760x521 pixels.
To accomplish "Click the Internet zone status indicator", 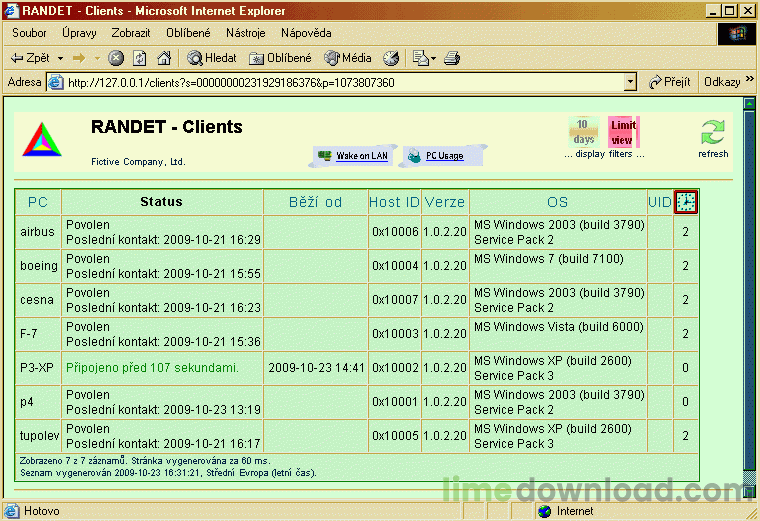I will (x=566, y=511).
